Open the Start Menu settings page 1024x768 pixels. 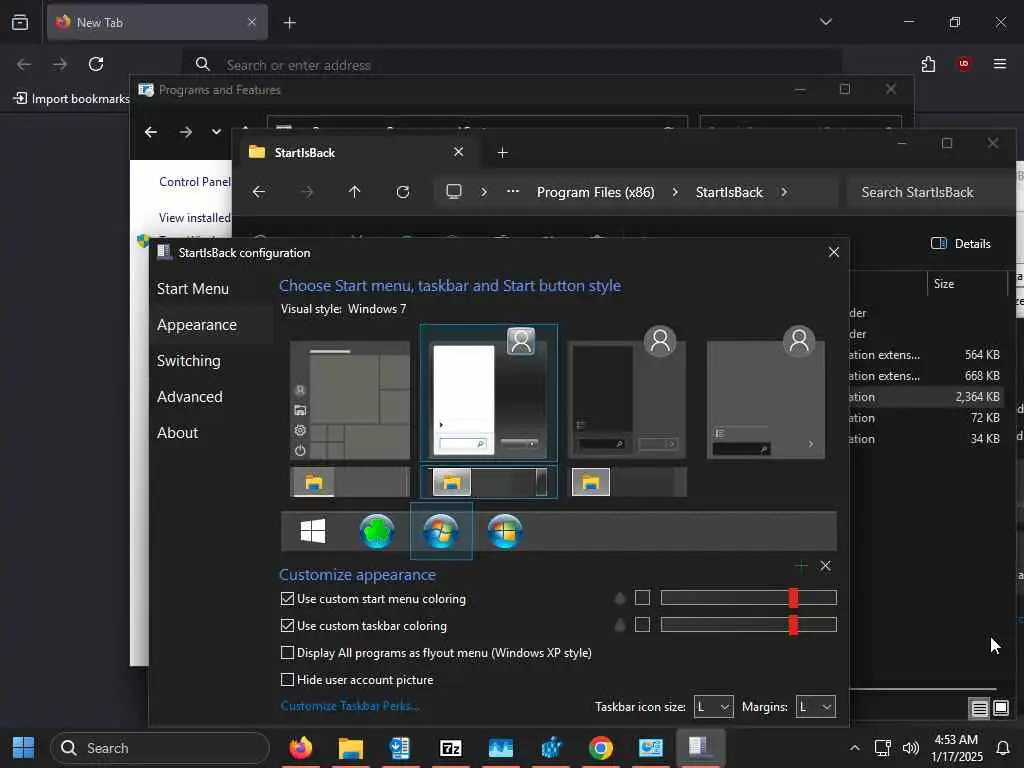[193, 289]
